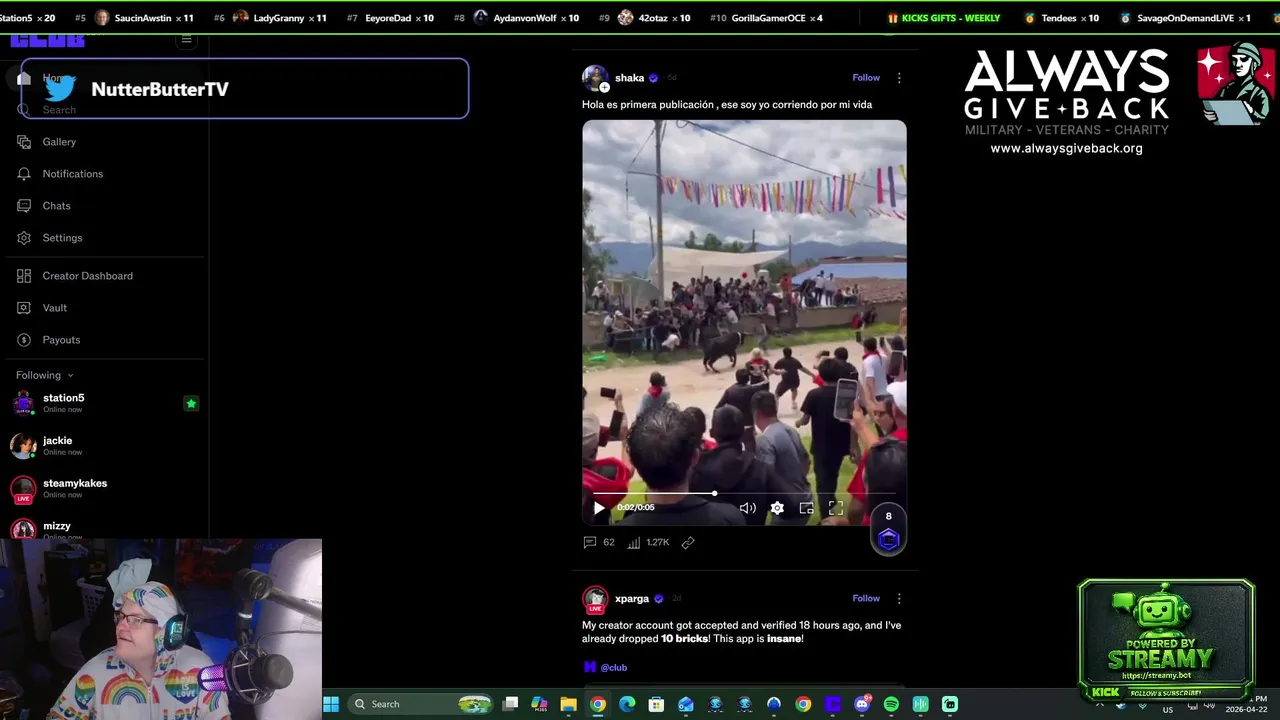Enter video fullscreen

pyautogui.click(x=836, y=508)
